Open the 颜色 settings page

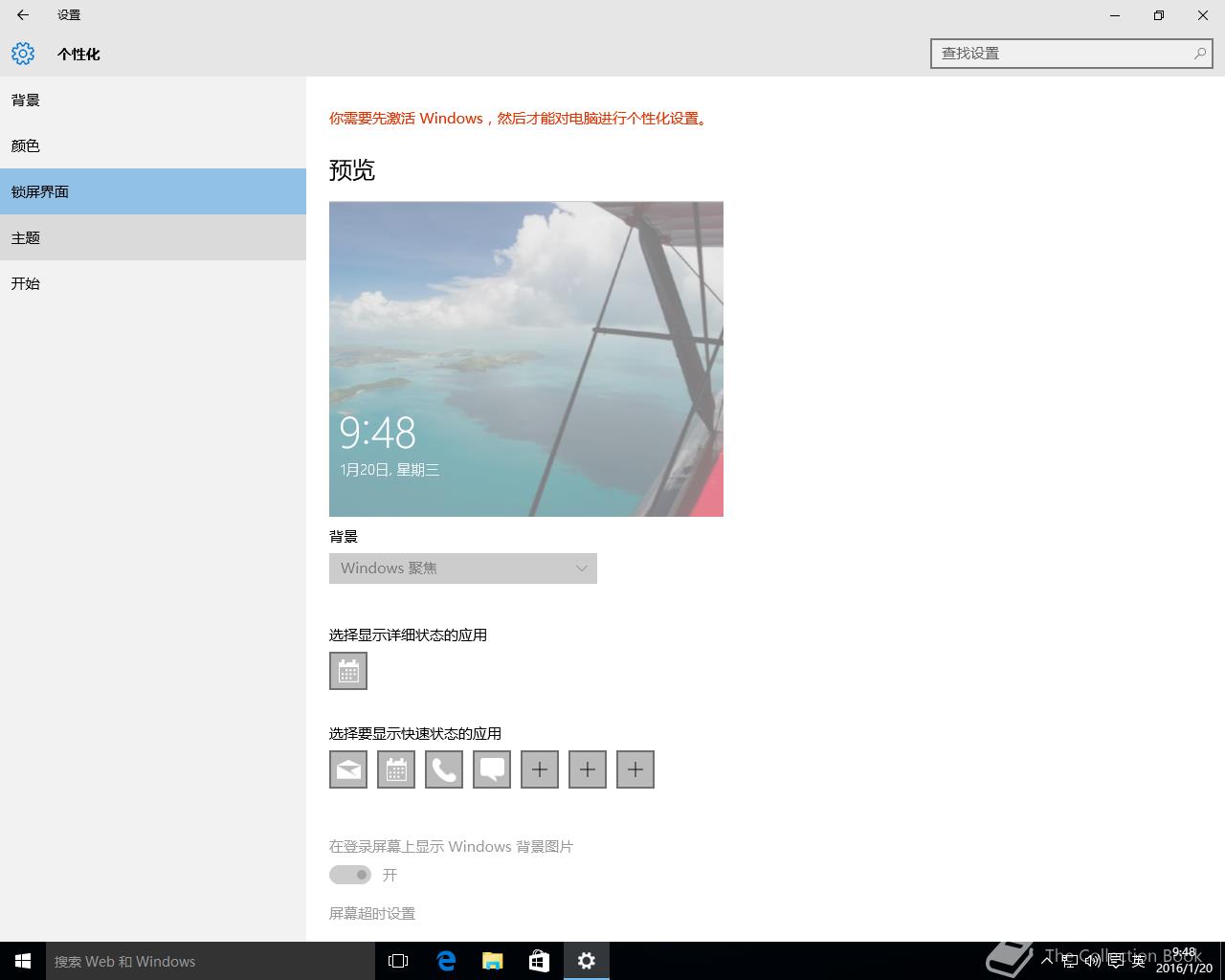click(x=153, y=145)
